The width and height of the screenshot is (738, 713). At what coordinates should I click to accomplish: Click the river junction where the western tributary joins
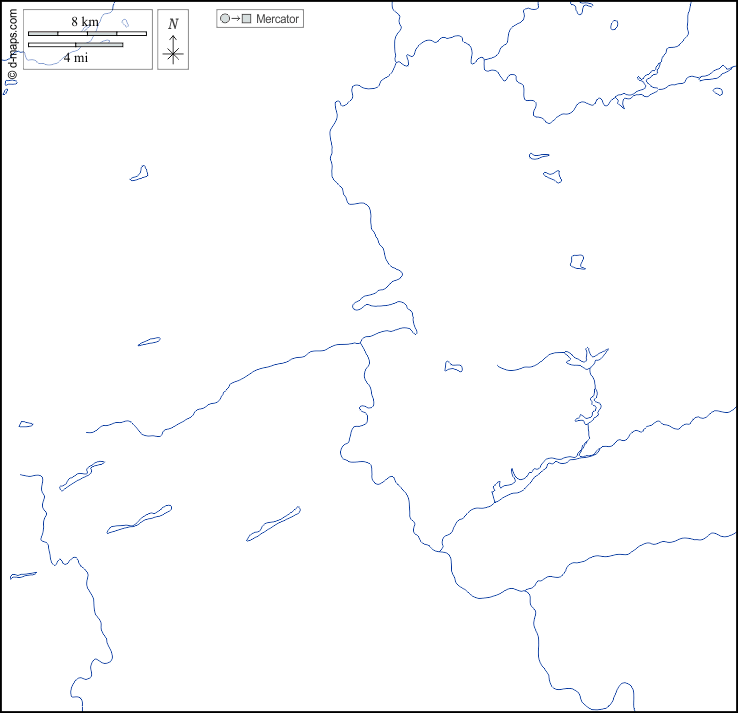tap(362, 343)
